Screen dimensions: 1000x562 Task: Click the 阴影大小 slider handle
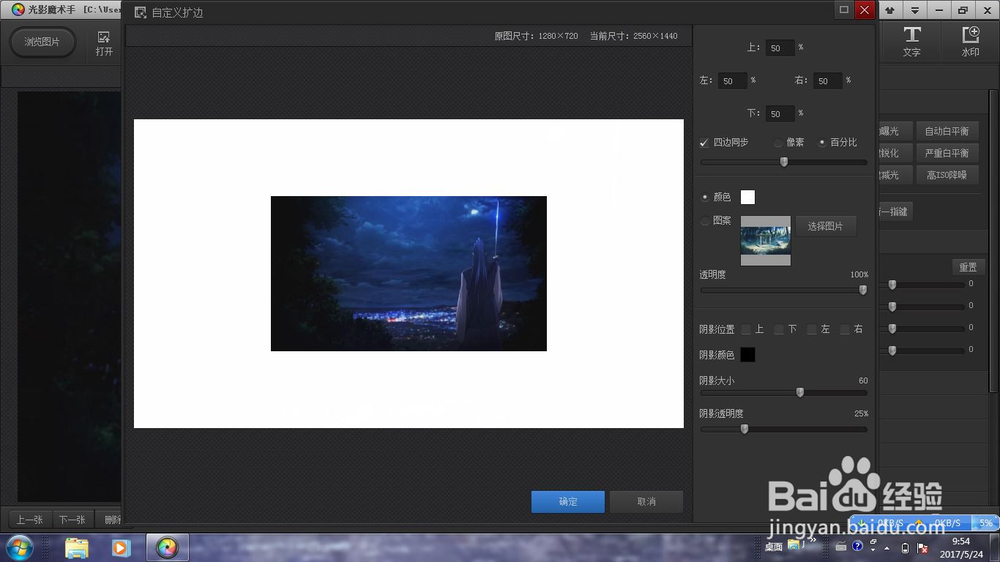click(x=800, y=392)
